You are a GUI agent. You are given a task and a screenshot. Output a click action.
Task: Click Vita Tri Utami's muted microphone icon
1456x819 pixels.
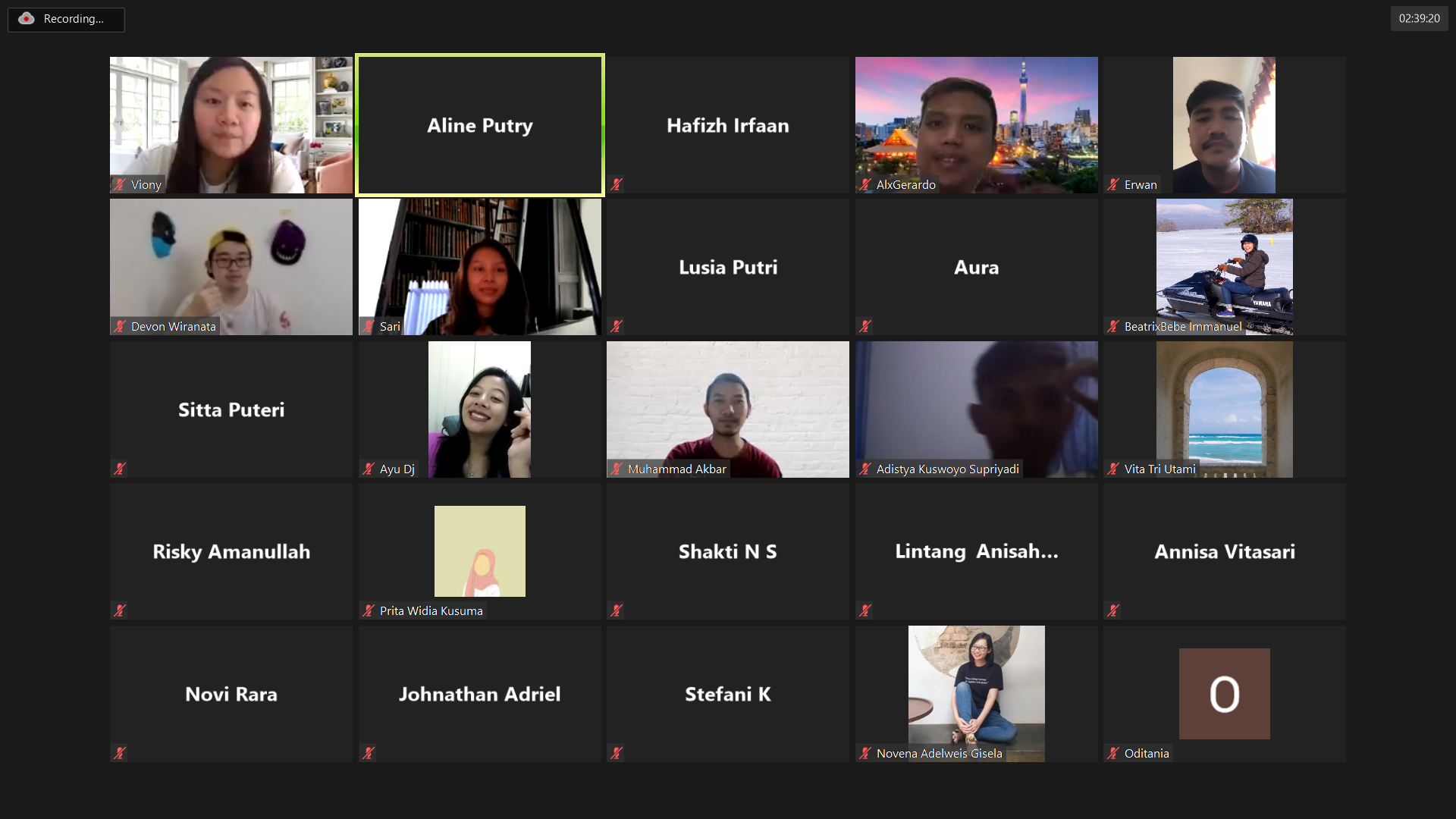coord(1113,469)
